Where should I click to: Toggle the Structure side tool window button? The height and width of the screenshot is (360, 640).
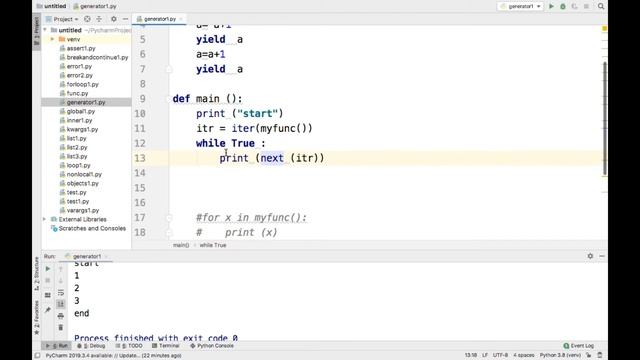pos(37,273)
